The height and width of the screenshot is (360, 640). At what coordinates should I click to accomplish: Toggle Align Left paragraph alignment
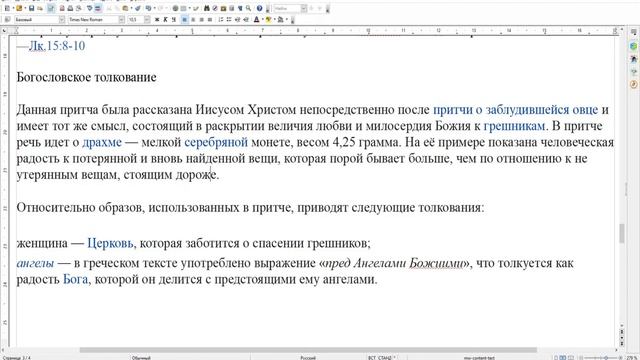pyautogui.click(x=184, y=20)
